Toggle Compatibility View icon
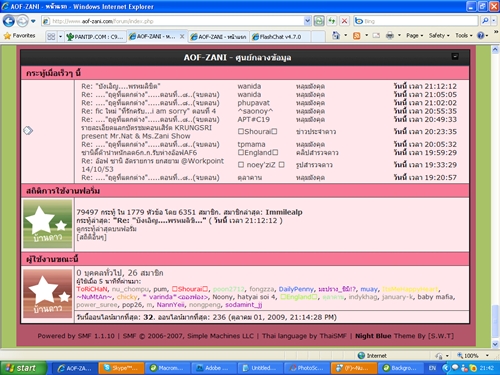Screen dimensions: 500x375 pos(319,21)
